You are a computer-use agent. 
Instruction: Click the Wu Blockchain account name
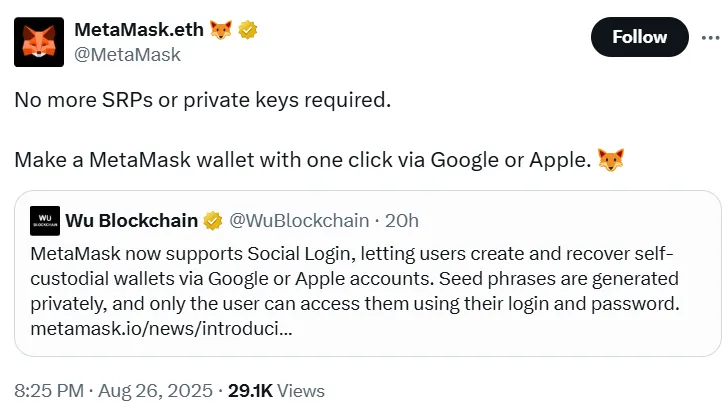click(x=131, y=220)
